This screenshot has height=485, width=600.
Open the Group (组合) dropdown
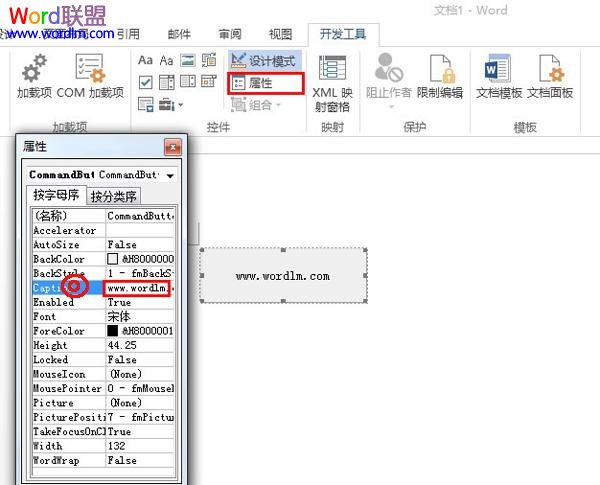click(256, 105)
